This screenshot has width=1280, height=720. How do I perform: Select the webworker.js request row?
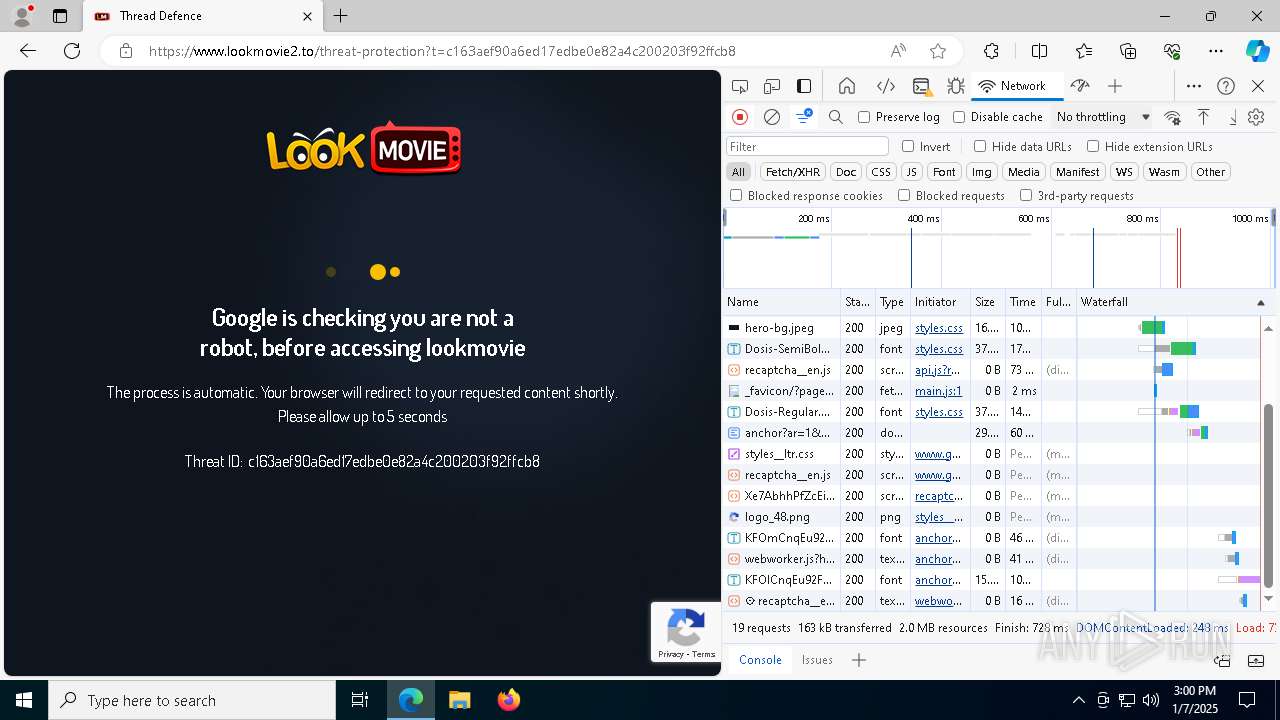[990, 559]
